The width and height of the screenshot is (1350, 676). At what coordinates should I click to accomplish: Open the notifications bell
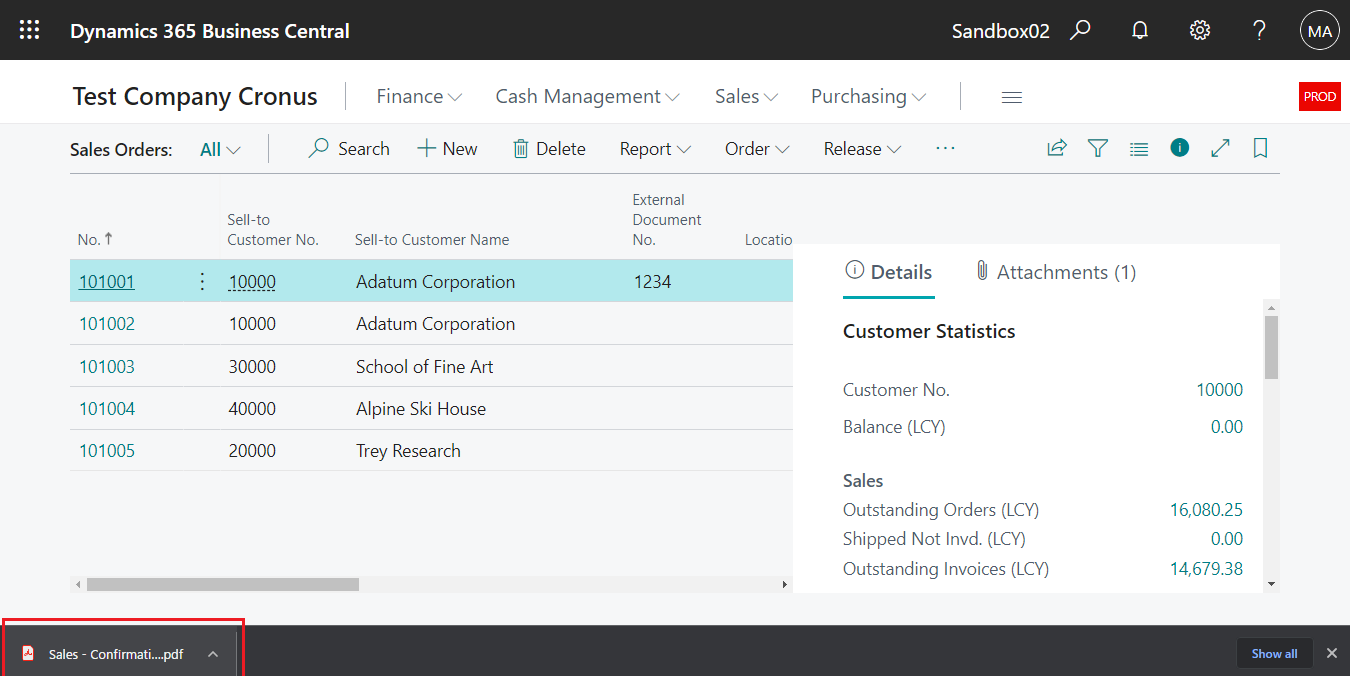(x=1139, y=30)
